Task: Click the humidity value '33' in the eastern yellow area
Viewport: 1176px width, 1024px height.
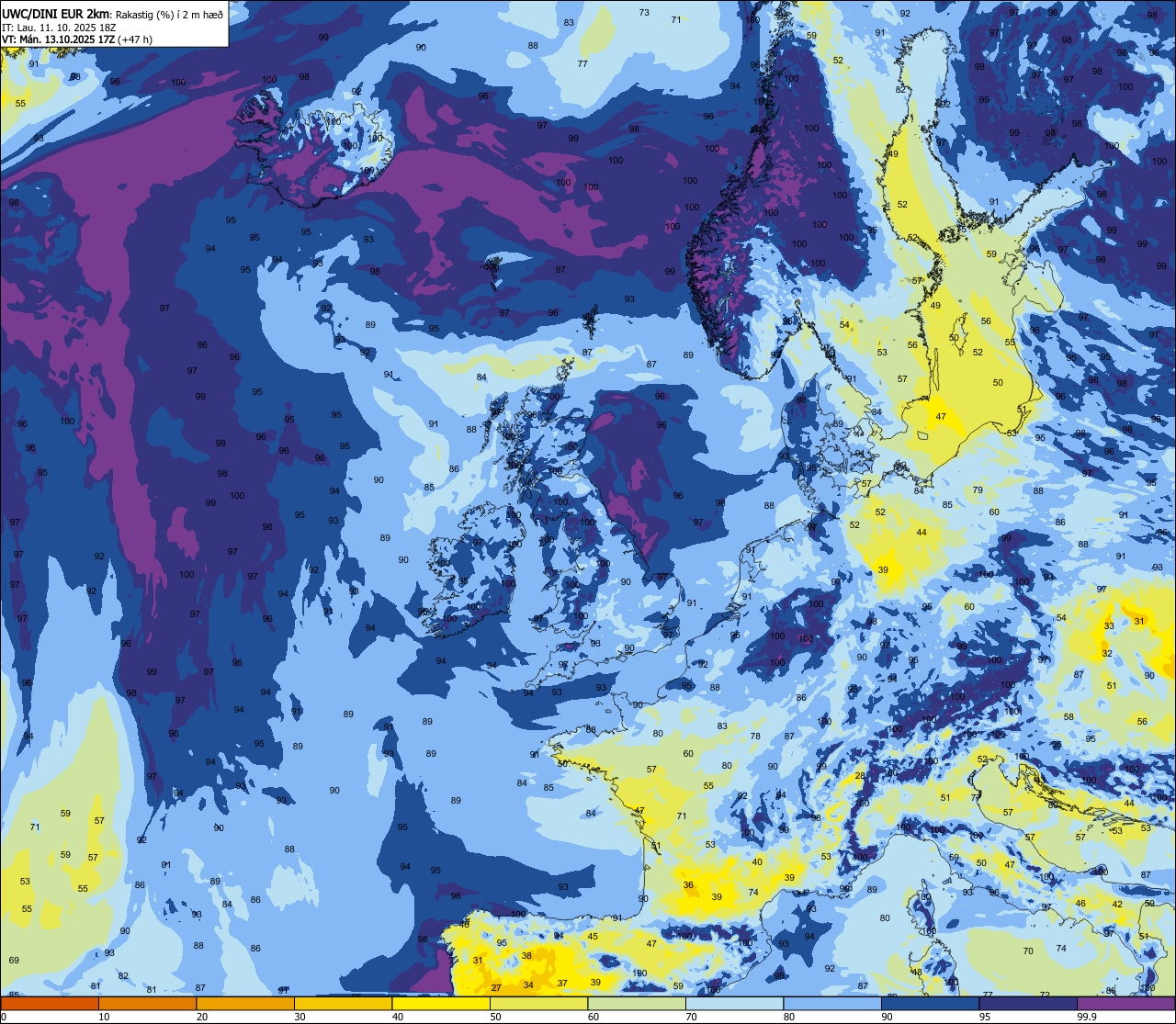Action: (x=1109, y=626)
